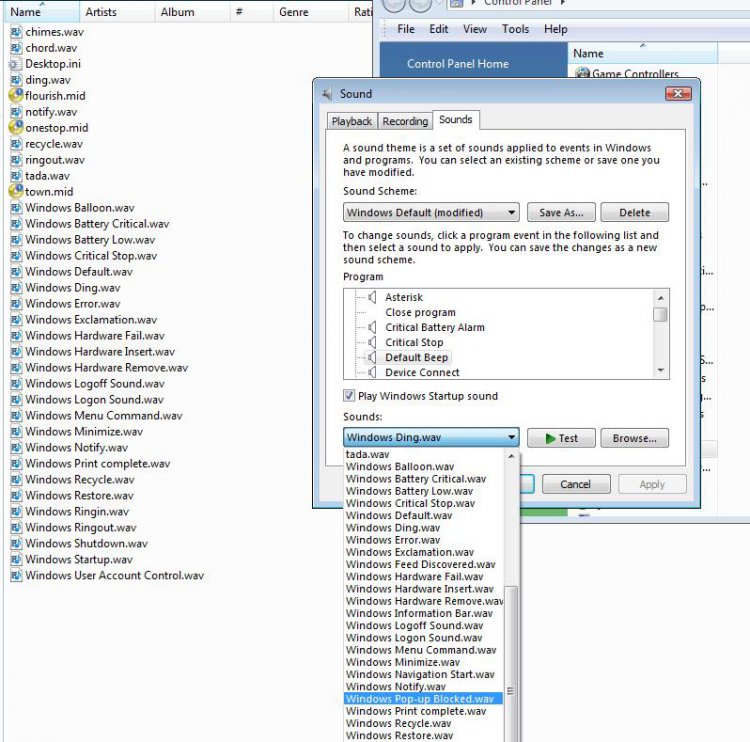
Task: Select Windows Startup.wav in the file list
Action: pos(79,559)
